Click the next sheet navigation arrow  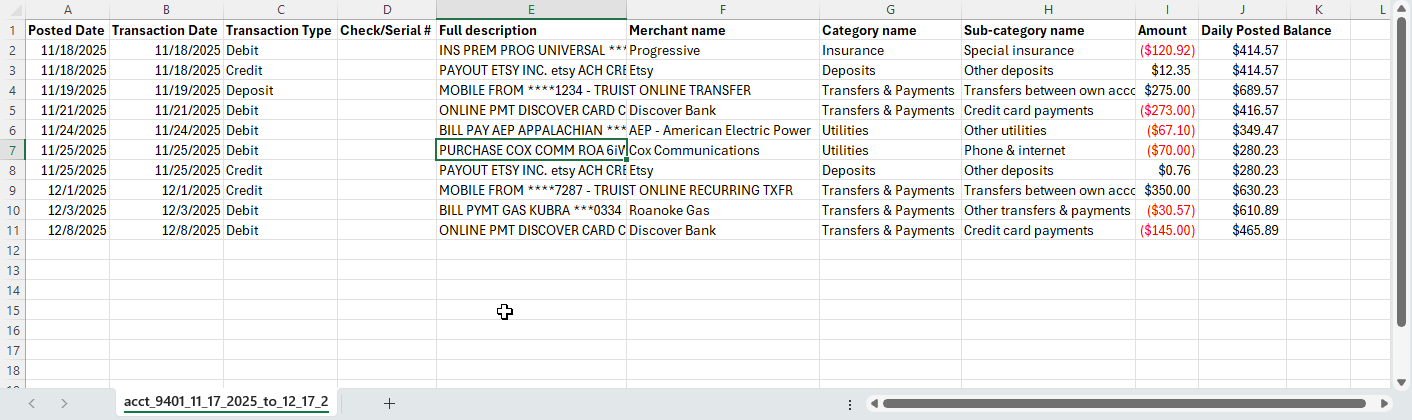tap(64, 403)
